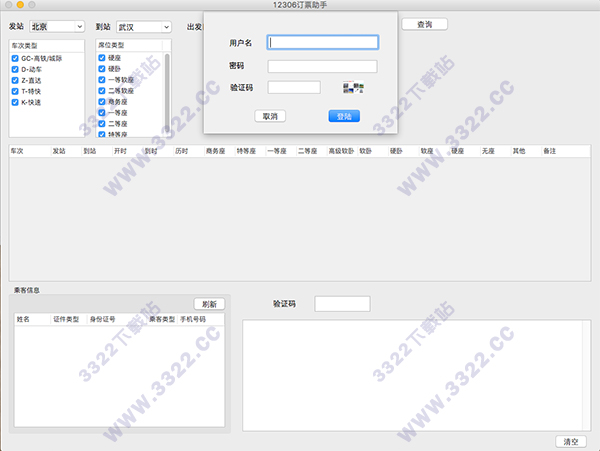The width and height of the screenshot is (600, 451).
Task: Click the 证件类型 column header
Action: [68, 319]
